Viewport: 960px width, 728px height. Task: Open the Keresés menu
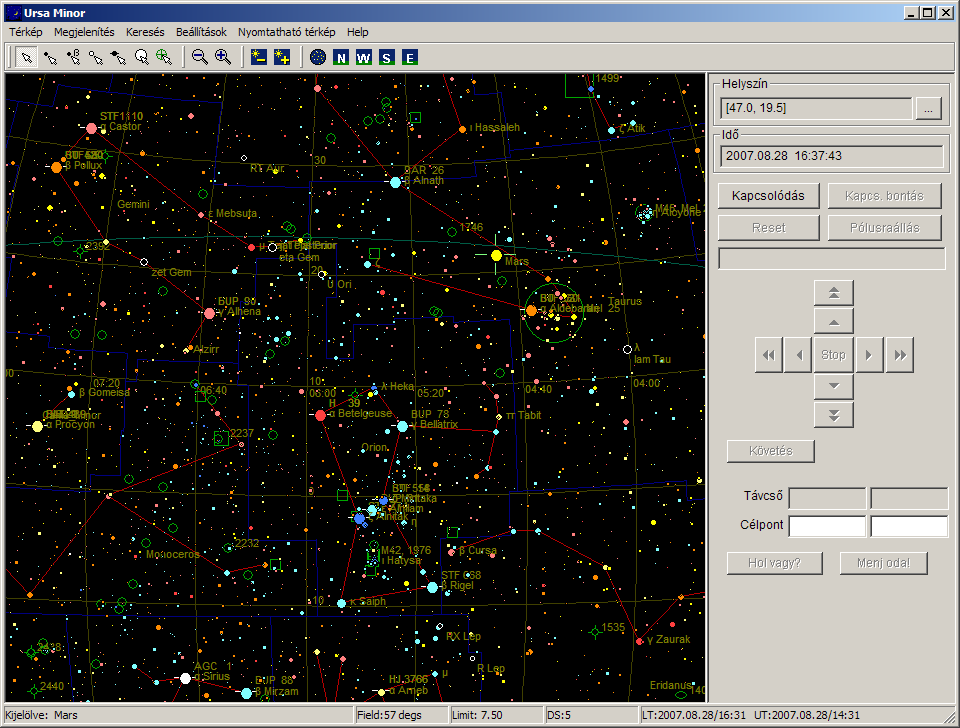click(145, 32)
